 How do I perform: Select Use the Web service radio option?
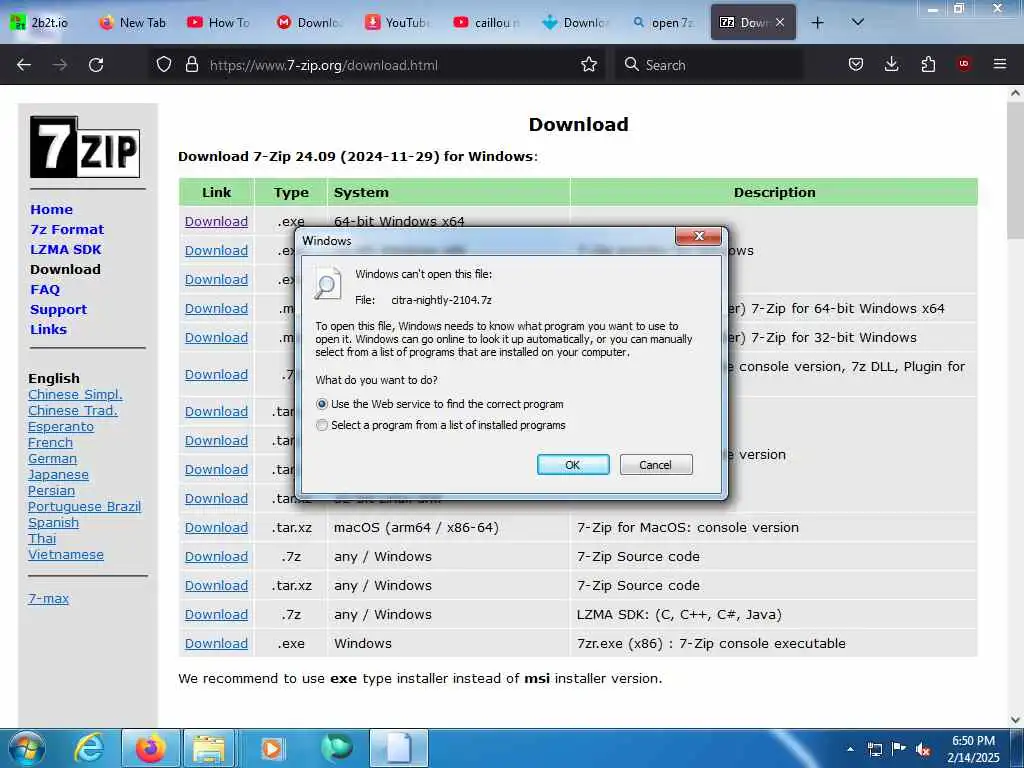pos(322,404)
